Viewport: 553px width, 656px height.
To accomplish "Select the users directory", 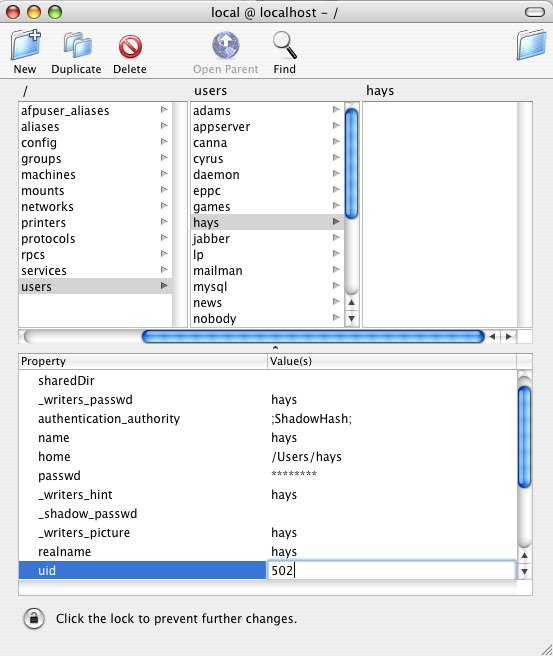I will [95, 287].
